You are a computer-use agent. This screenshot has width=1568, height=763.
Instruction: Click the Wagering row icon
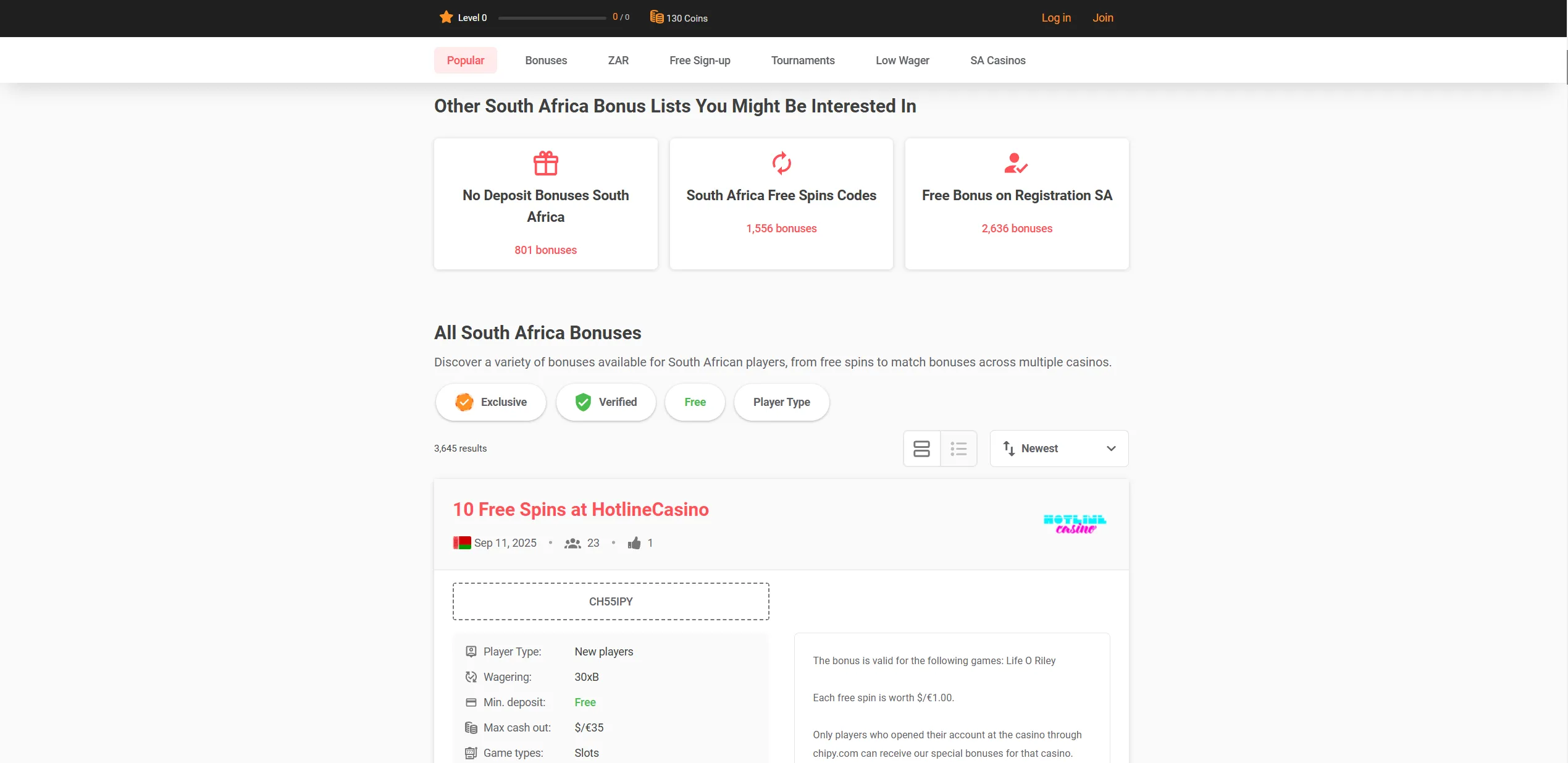click(471, 677)
